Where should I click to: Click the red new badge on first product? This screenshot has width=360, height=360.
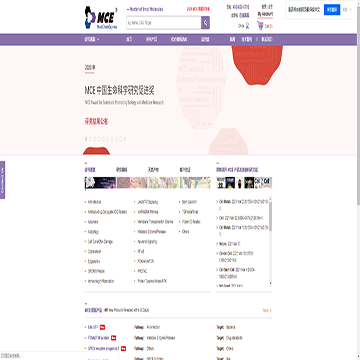click(102, 327)
